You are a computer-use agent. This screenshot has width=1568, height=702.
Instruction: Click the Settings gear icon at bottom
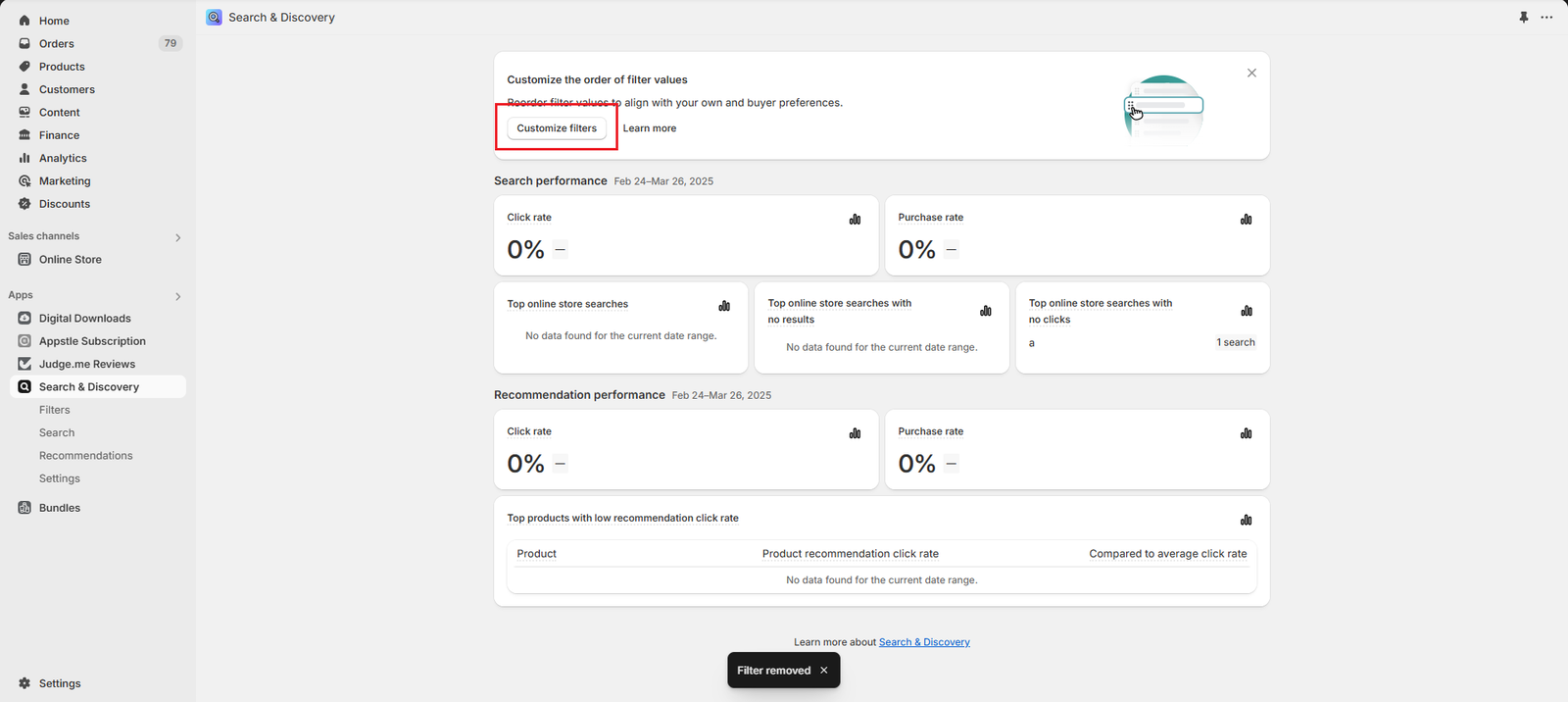pos(24,683)
